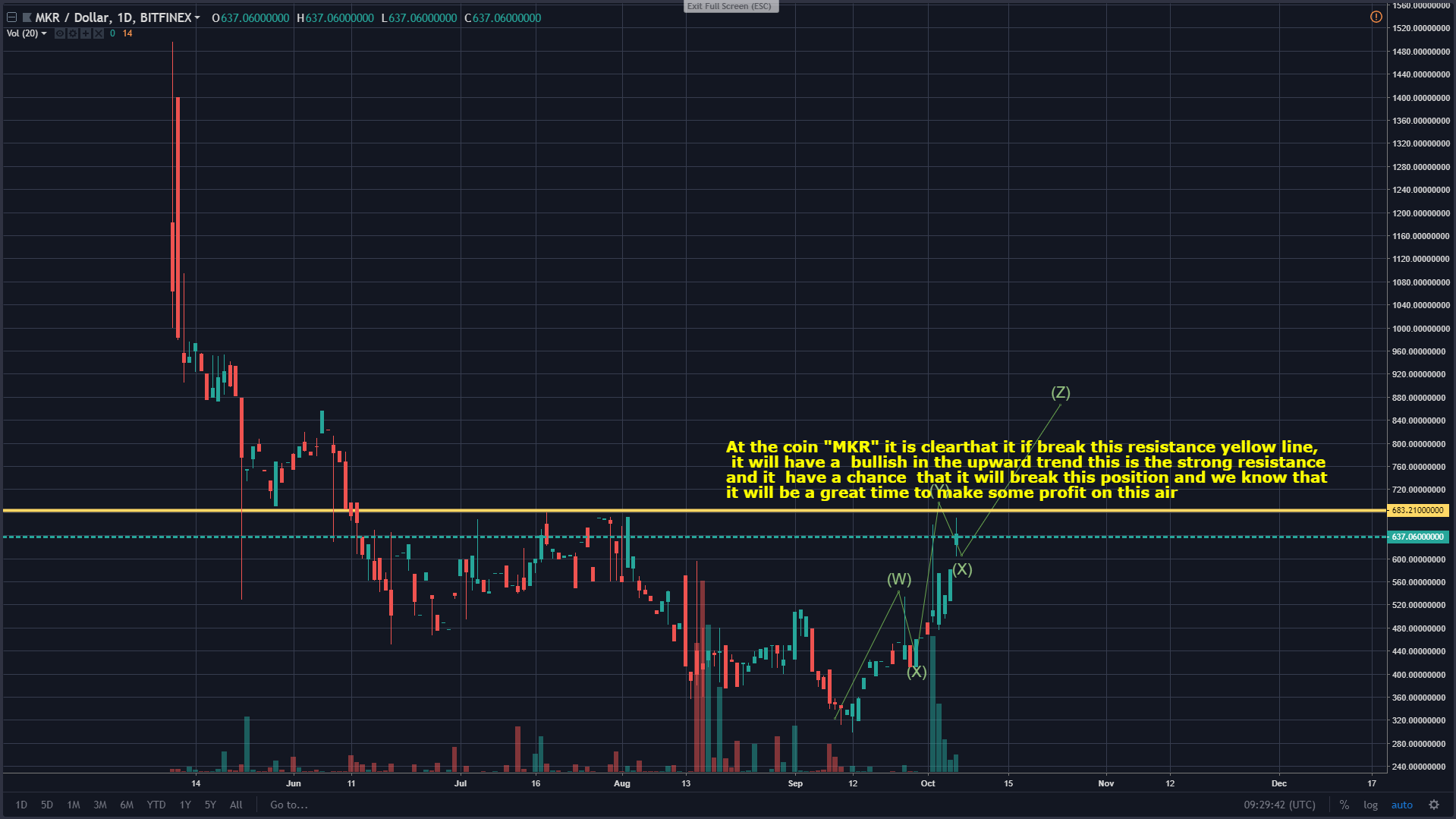This screenshot has height=819, width=1456.
Task: Click the 1400.00000000 price axis label
Action: click(x=1421, y=98)
